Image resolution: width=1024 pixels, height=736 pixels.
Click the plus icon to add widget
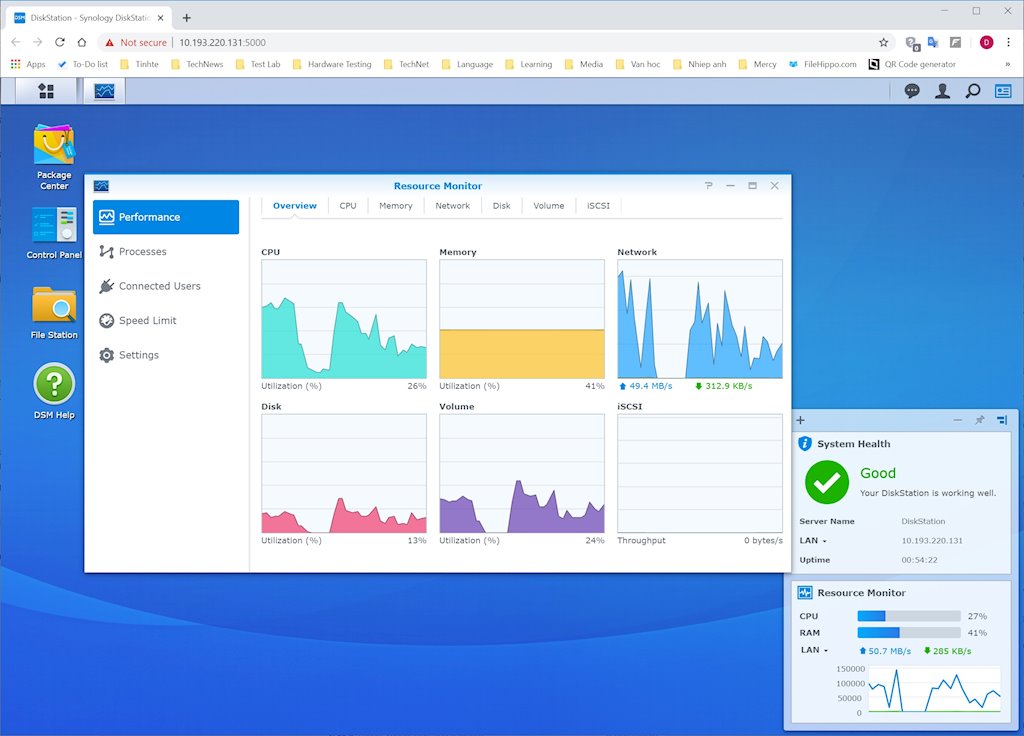pyautogui.click(x=800, y=421)
